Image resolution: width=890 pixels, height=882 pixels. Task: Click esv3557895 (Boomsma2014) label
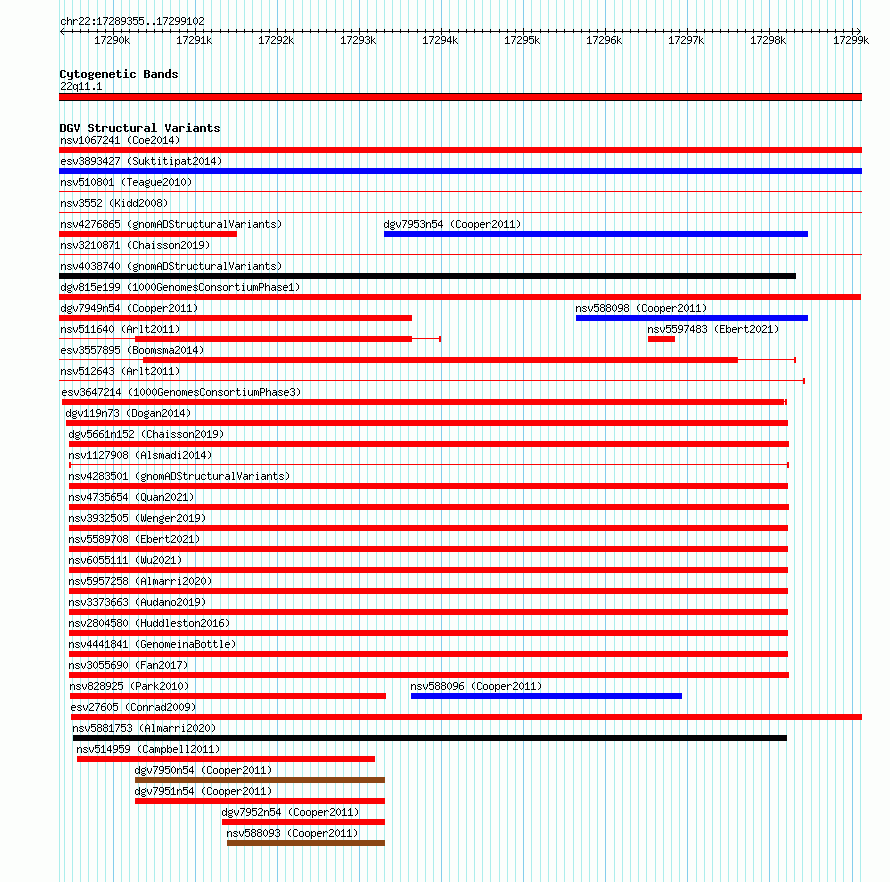pyautogui.click(x=132, y=350)
